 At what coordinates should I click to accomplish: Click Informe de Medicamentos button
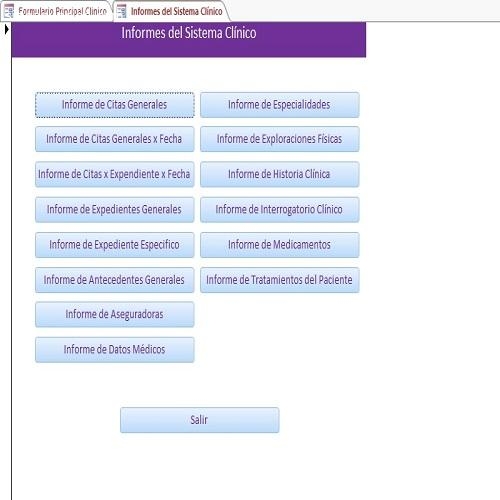coord(280,245)
